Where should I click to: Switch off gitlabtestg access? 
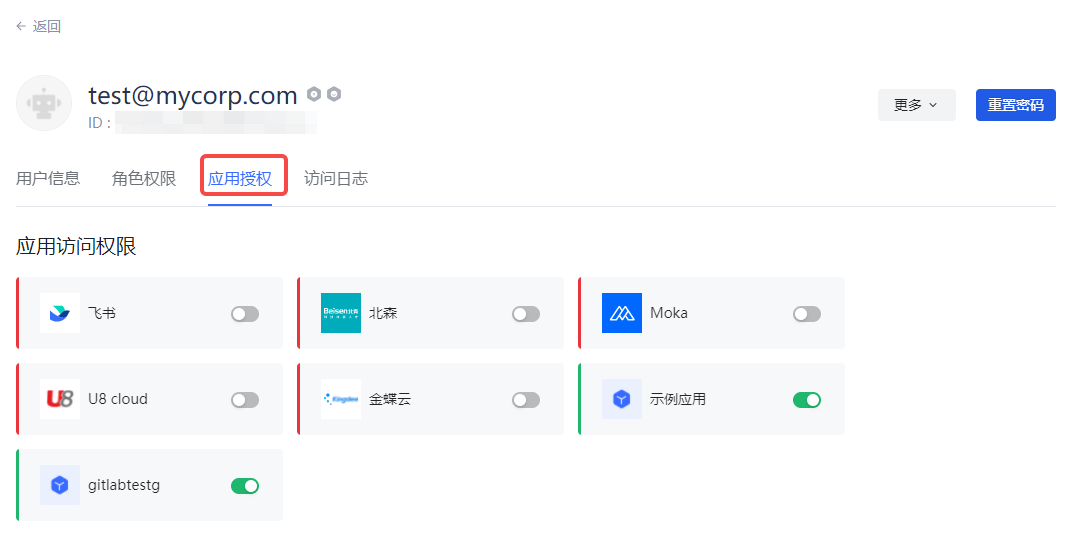coord(245,486)
